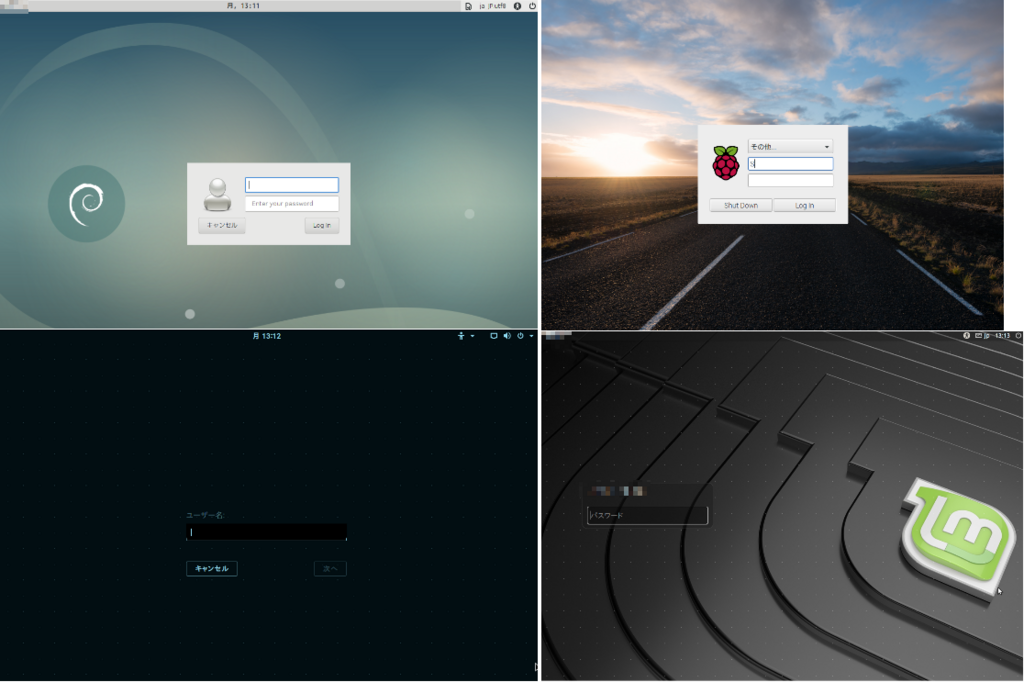Click the network icon on the dark GNOME panel

[494, 336]
